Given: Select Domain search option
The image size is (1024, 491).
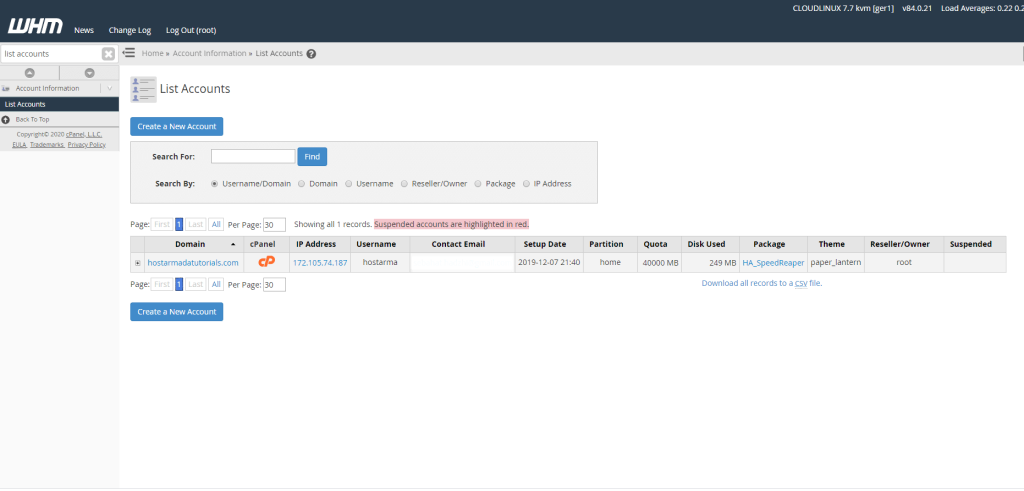Looking at the screenshot, I should tap(302, 184).
